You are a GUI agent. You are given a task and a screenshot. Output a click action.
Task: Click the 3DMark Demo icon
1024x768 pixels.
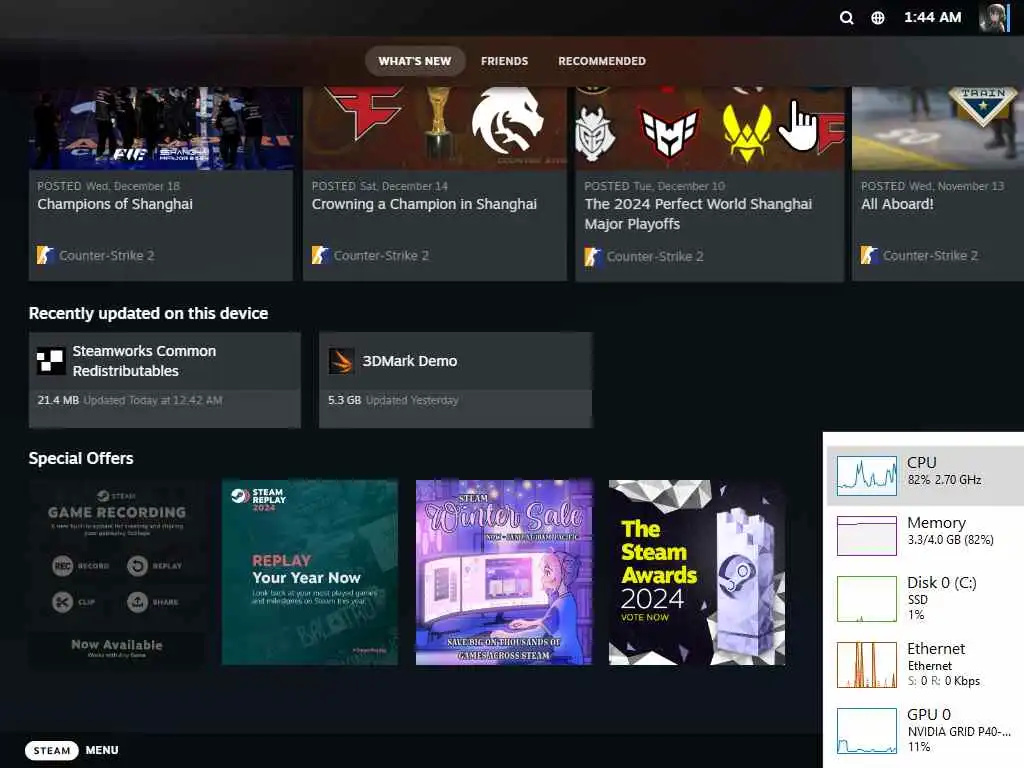coord(341,360)
